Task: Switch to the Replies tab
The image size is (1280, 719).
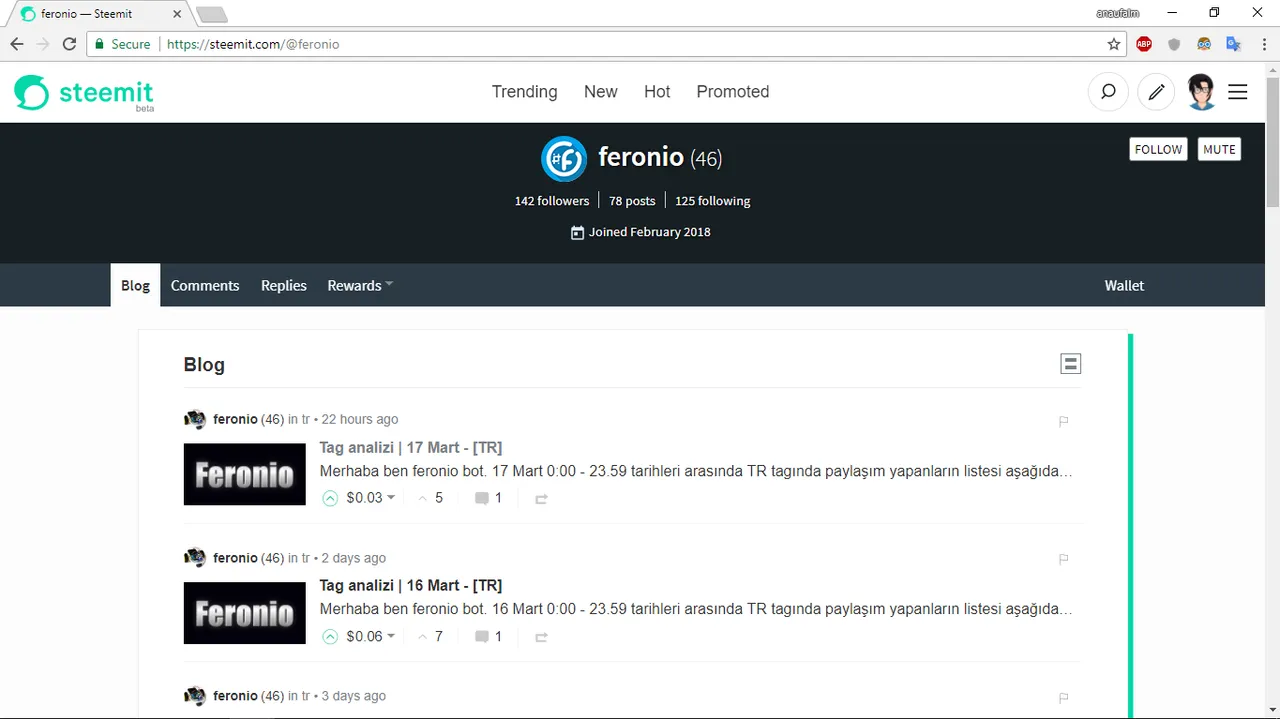Action: (x=284, y=285)
